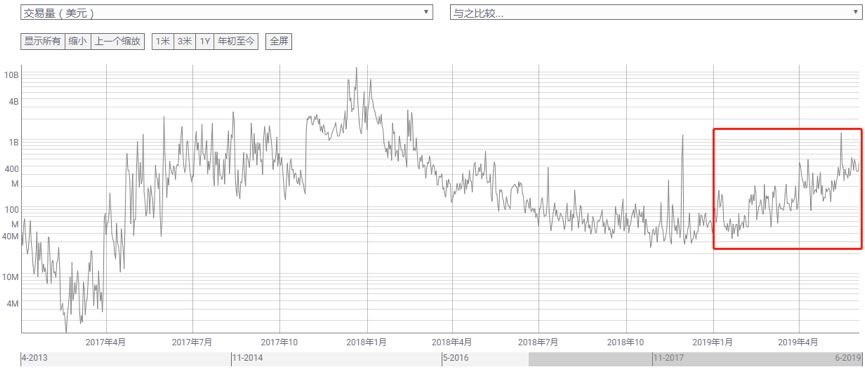865x370 pixels.
Task: Click the 11-2014 marker on the timeline
Action: click(248, 358)
